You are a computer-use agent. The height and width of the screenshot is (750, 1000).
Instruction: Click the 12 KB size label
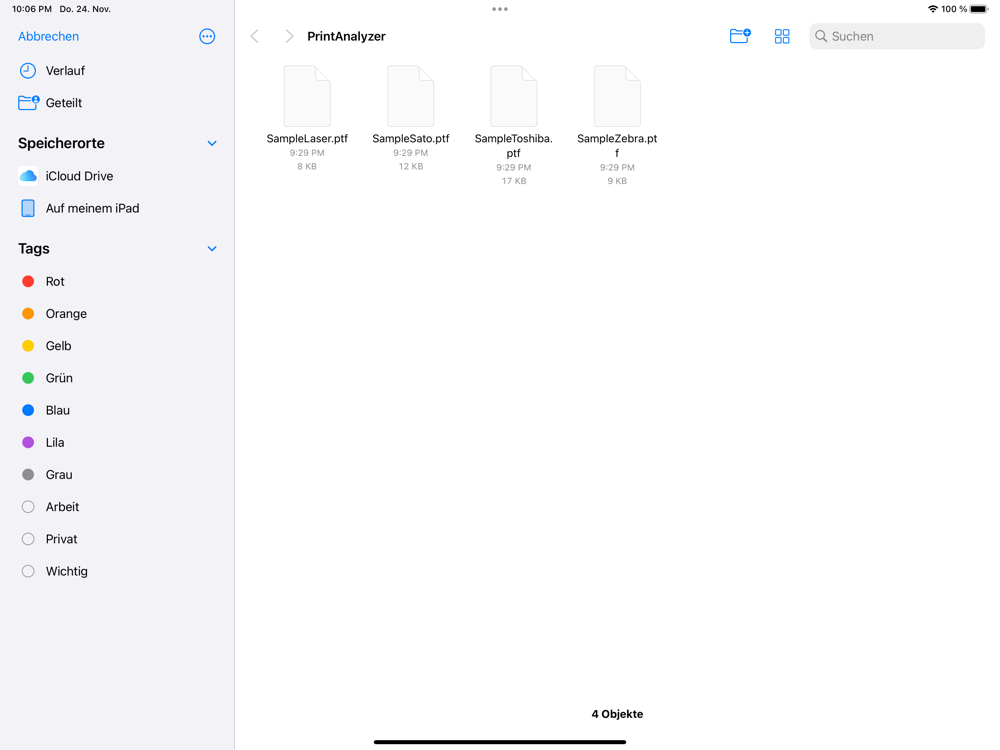411,166
